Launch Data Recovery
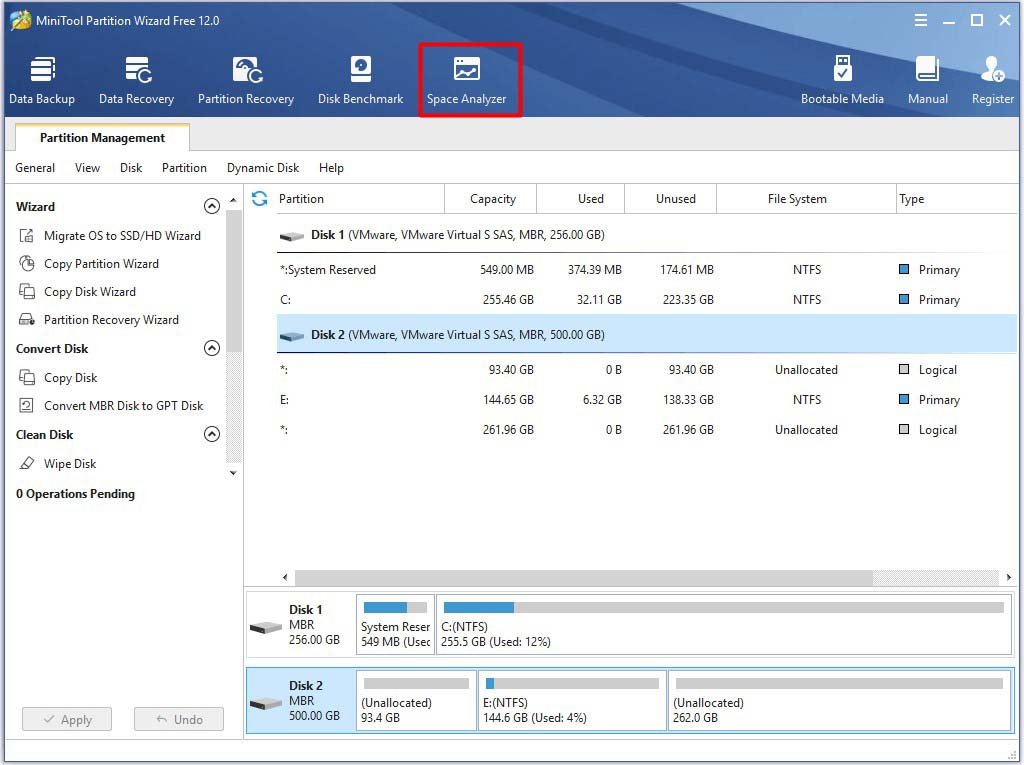 pyautogui.click(x=136, y=80)
